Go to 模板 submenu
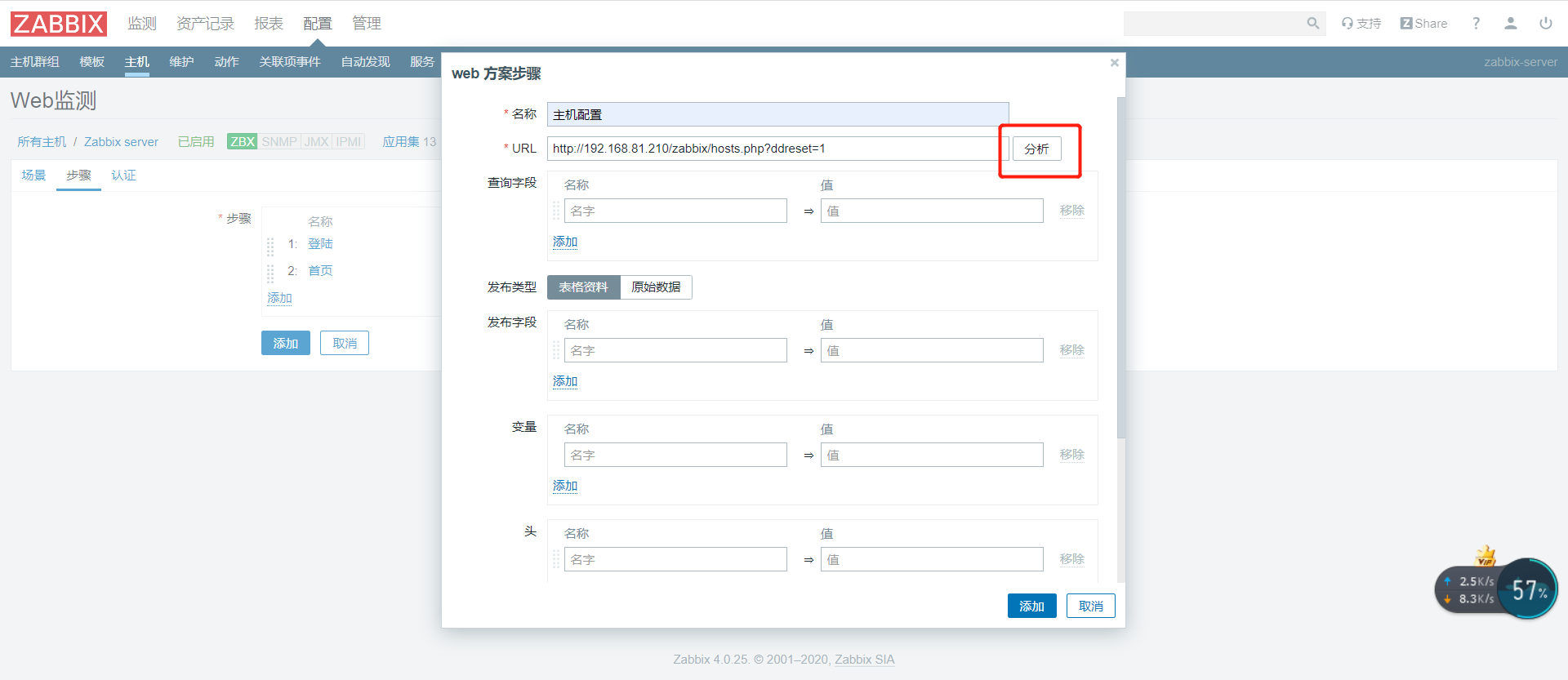The width and height of the screenshot is (1568, 680). tap(91, 62)
